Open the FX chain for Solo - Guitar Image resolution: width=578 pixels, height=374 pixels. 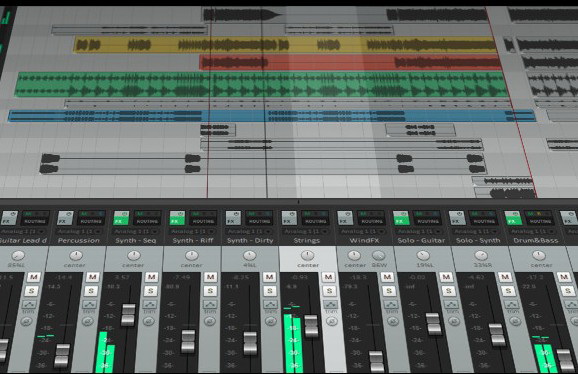click(401, 218)
